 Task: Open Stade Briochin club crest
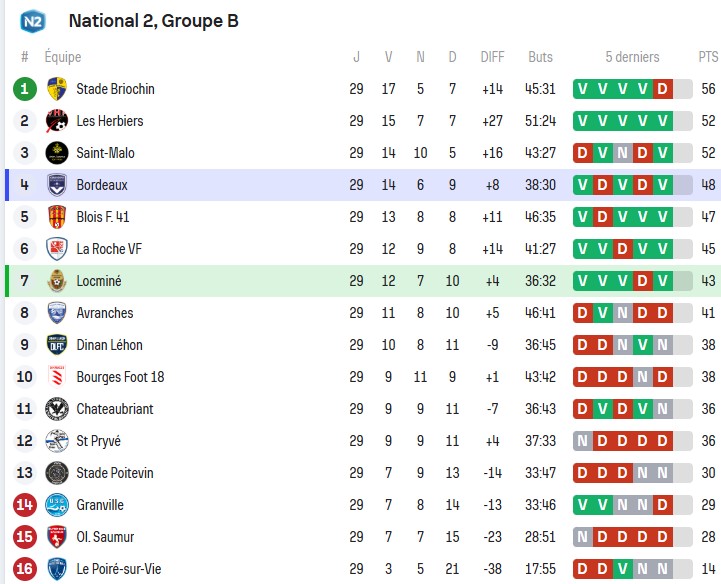57,89
